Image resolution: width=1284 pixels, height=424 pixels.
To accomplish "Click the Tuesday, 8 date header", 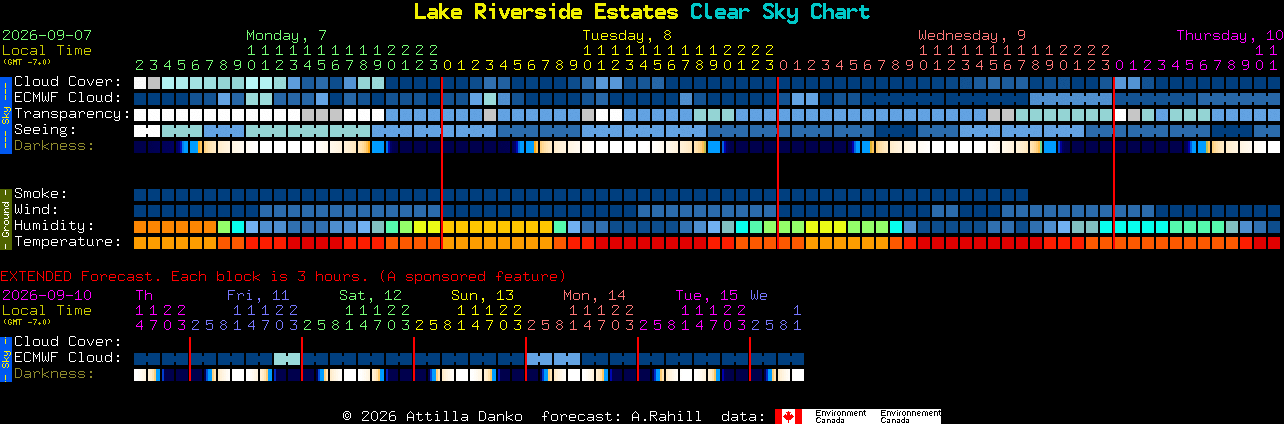I will (x=627, y=35).
